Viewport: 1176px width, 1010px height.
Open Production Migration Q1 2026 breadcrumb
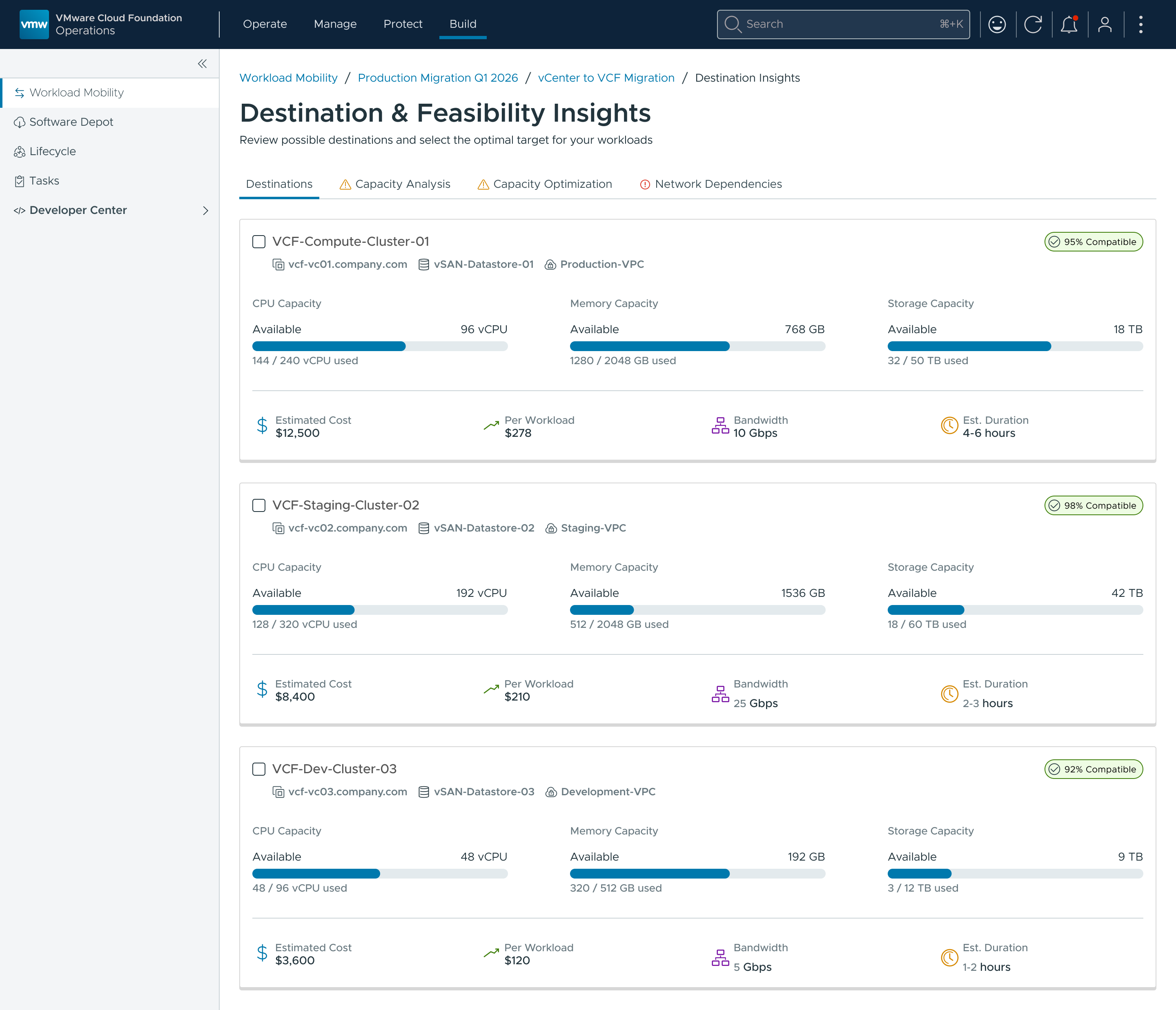438,78
